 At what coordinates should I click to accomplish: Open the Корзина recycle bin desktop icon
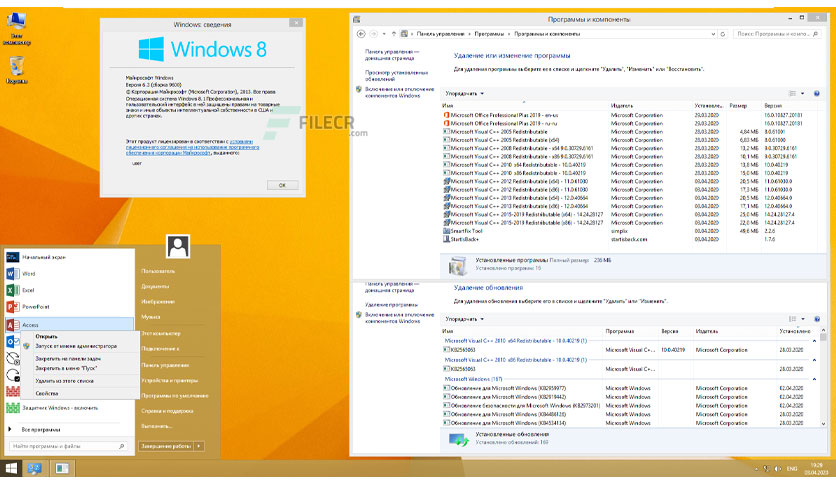[x=17, y=70]
